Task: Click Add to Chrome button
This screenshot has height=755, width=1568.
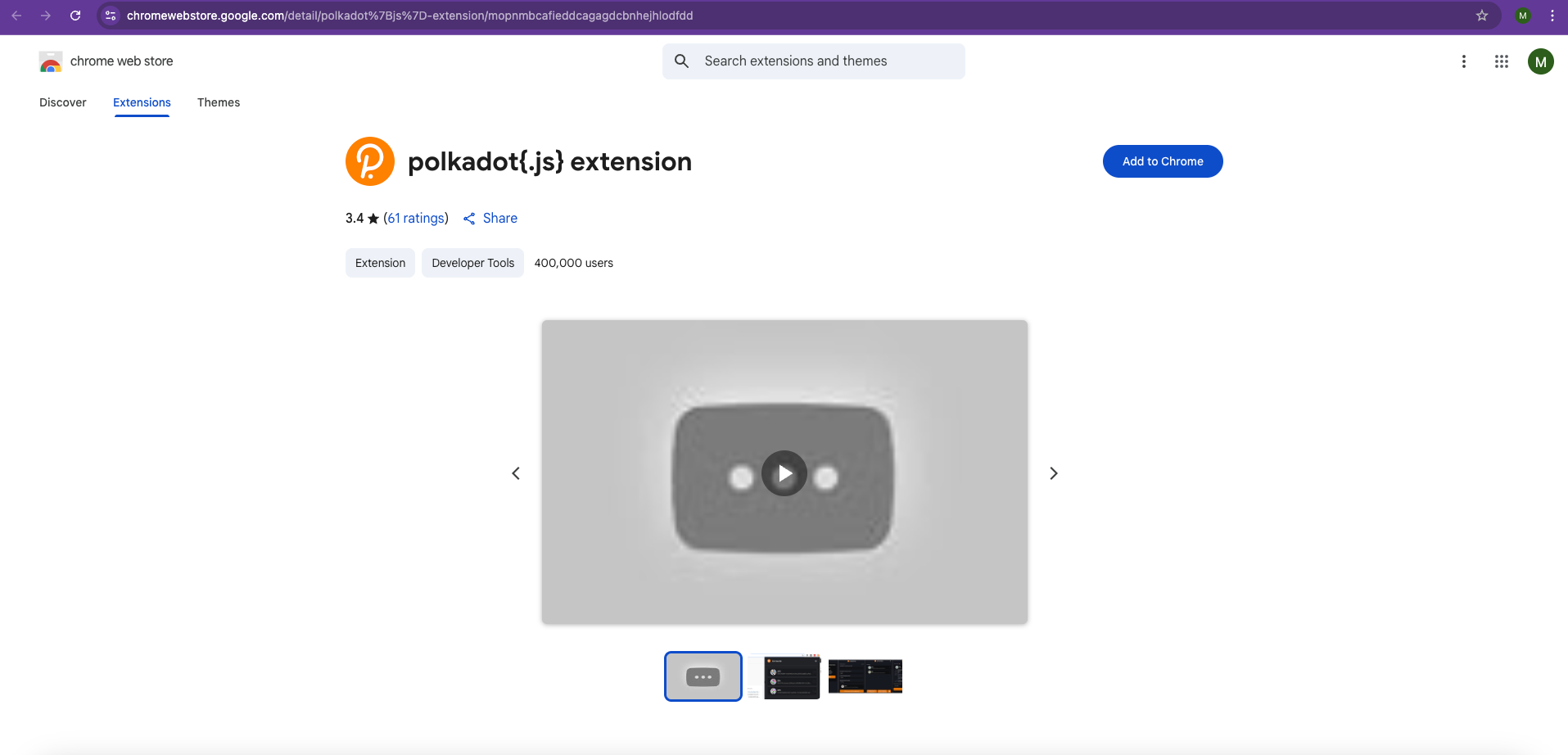Action: [x=1163, y=161]
